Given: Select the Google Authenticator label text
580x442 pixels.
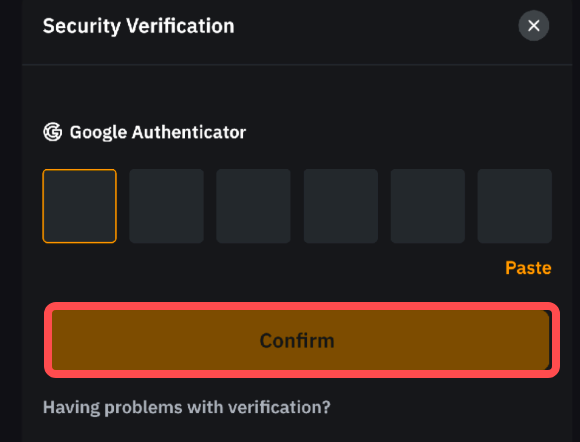Looking at the screenshot, I should [x=158, y=132].
